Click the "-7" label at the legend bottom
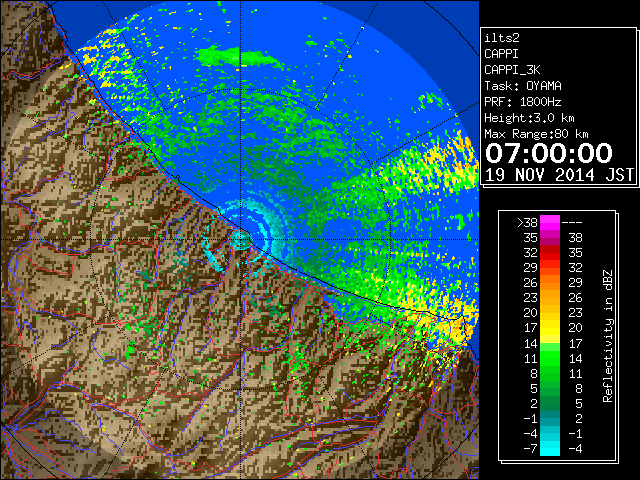 (x=530, y=449)
